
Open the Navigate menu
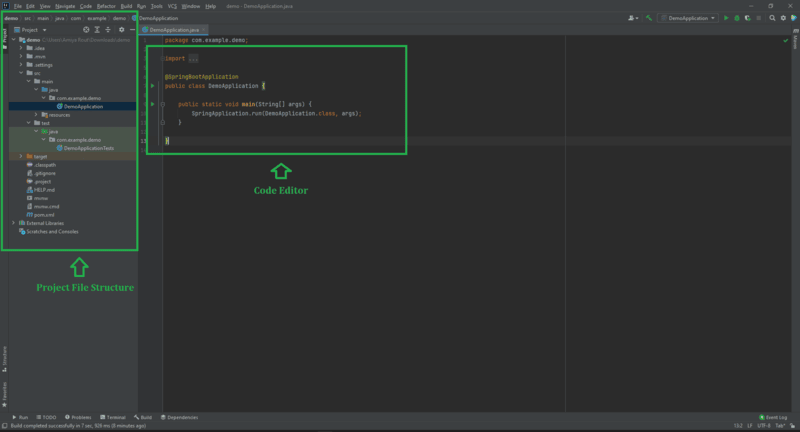pos(65,6)
